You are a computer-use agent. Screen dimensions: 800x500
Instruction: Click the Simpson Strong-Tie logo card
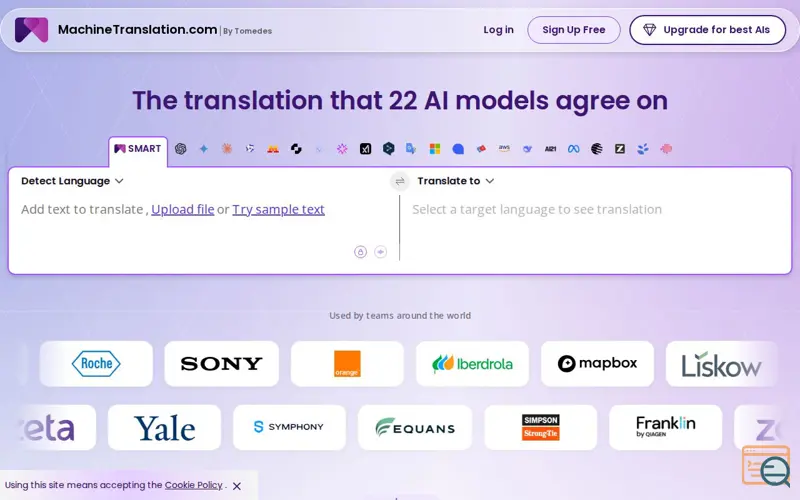(540, 428)
